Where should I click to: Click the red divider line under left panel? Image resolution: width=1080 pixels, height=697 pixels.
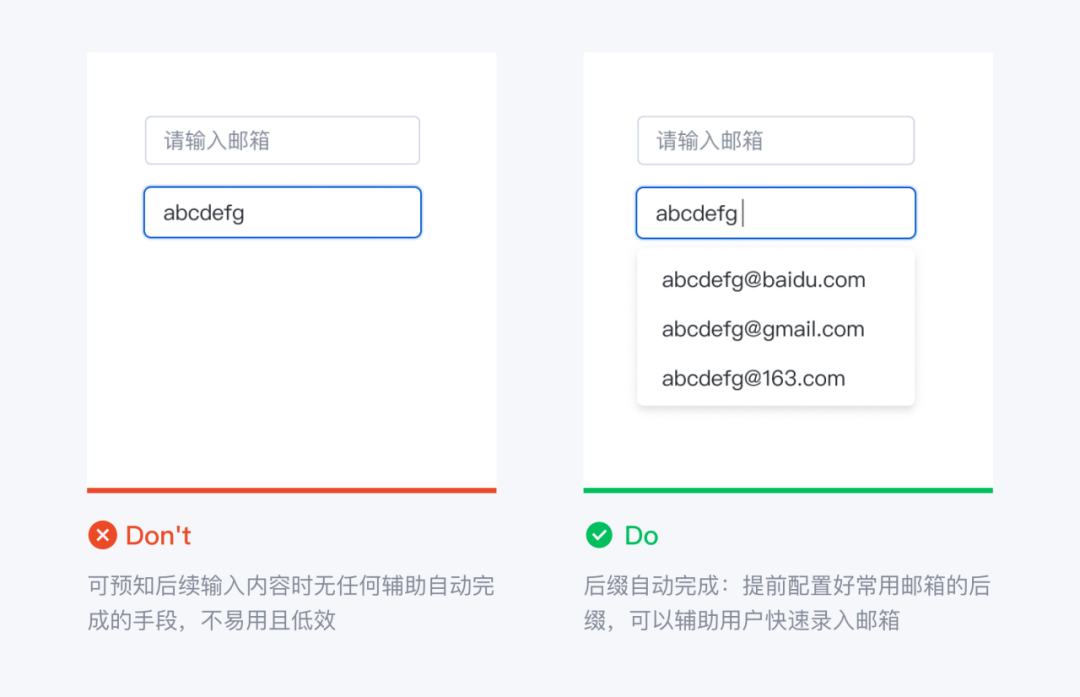291,490
